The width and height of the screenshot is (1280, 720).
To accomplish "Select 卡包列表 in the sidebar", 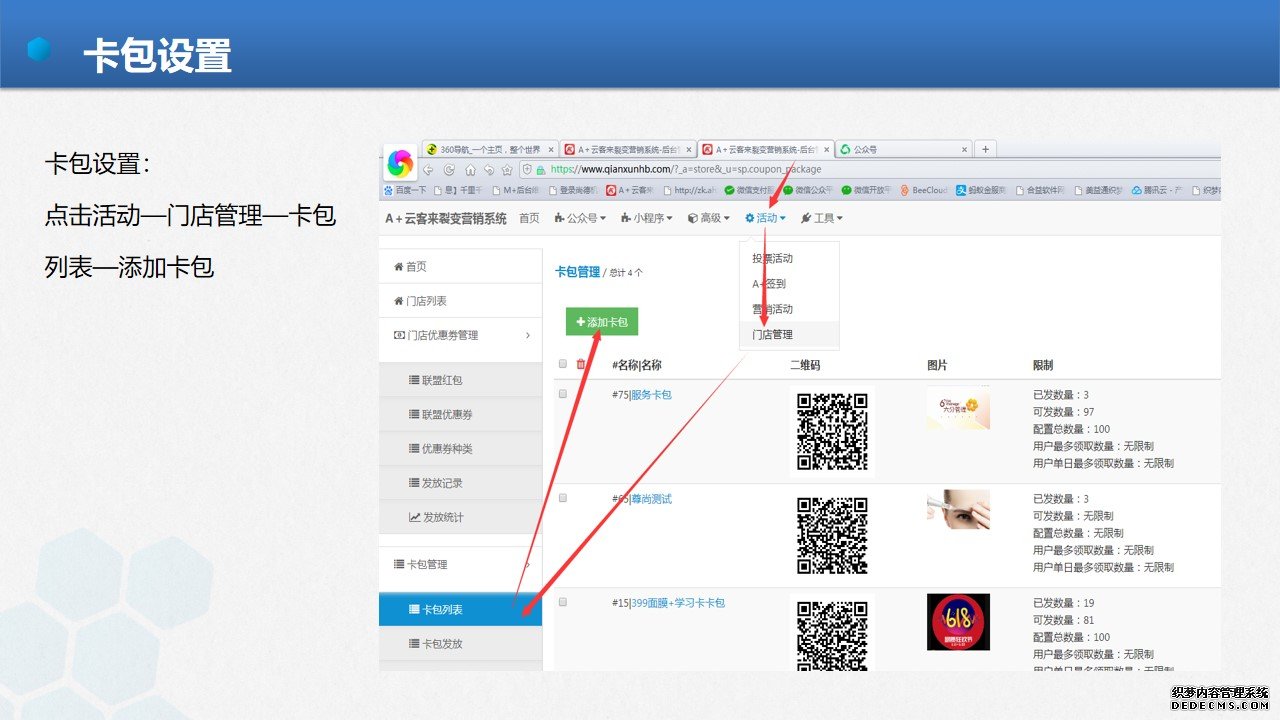I will 461,609.
